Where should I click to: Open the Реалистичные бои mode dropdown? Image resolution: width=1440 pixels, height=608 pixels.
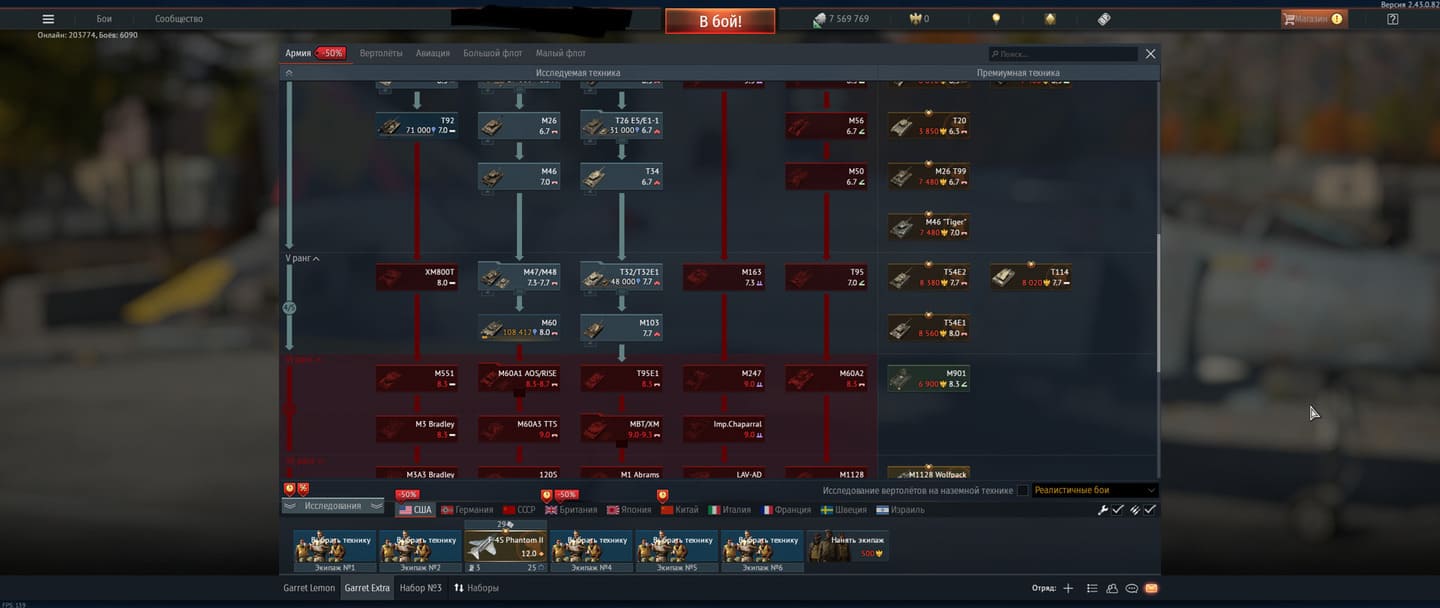(1094, 491)
